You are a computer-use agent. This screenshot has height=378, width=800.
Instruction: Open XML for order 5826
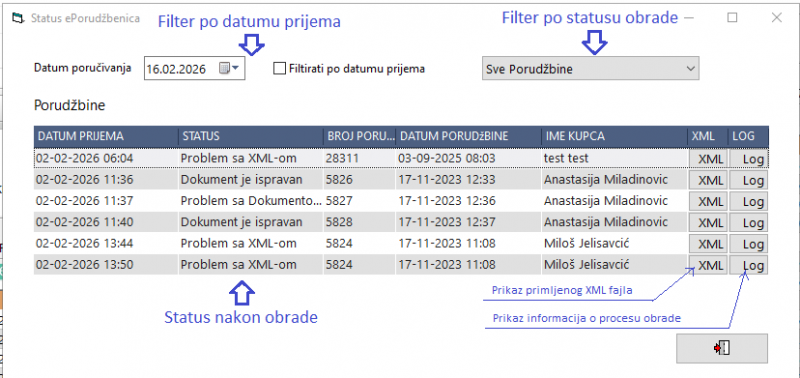coord(708,180)
